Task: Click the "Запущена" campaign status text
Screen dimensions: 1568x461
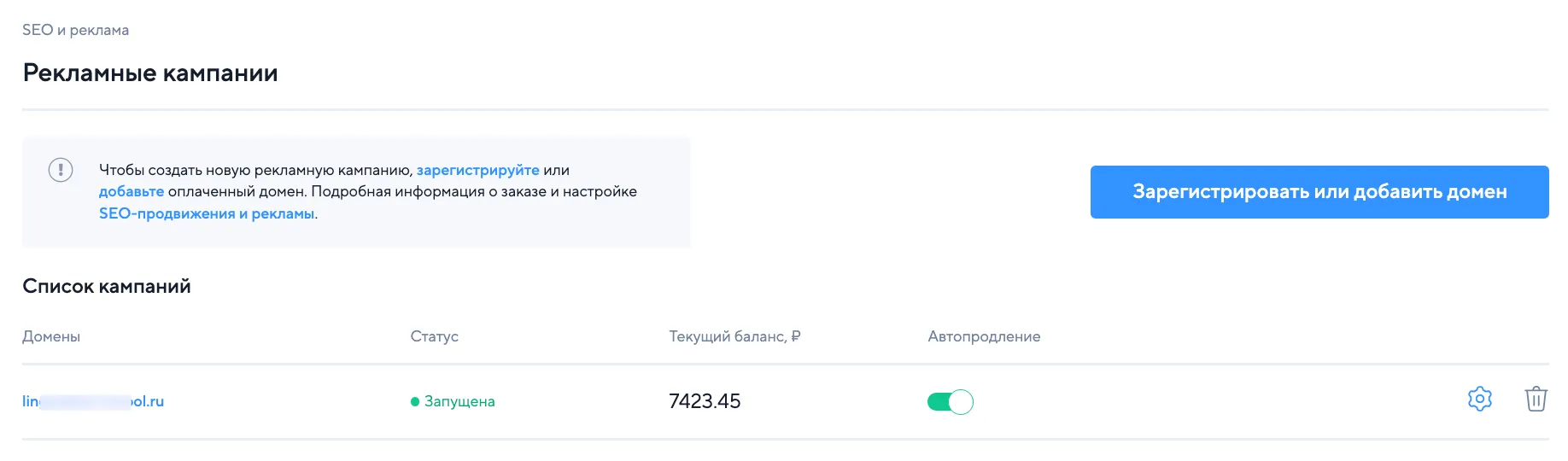Action: point(459,401)
